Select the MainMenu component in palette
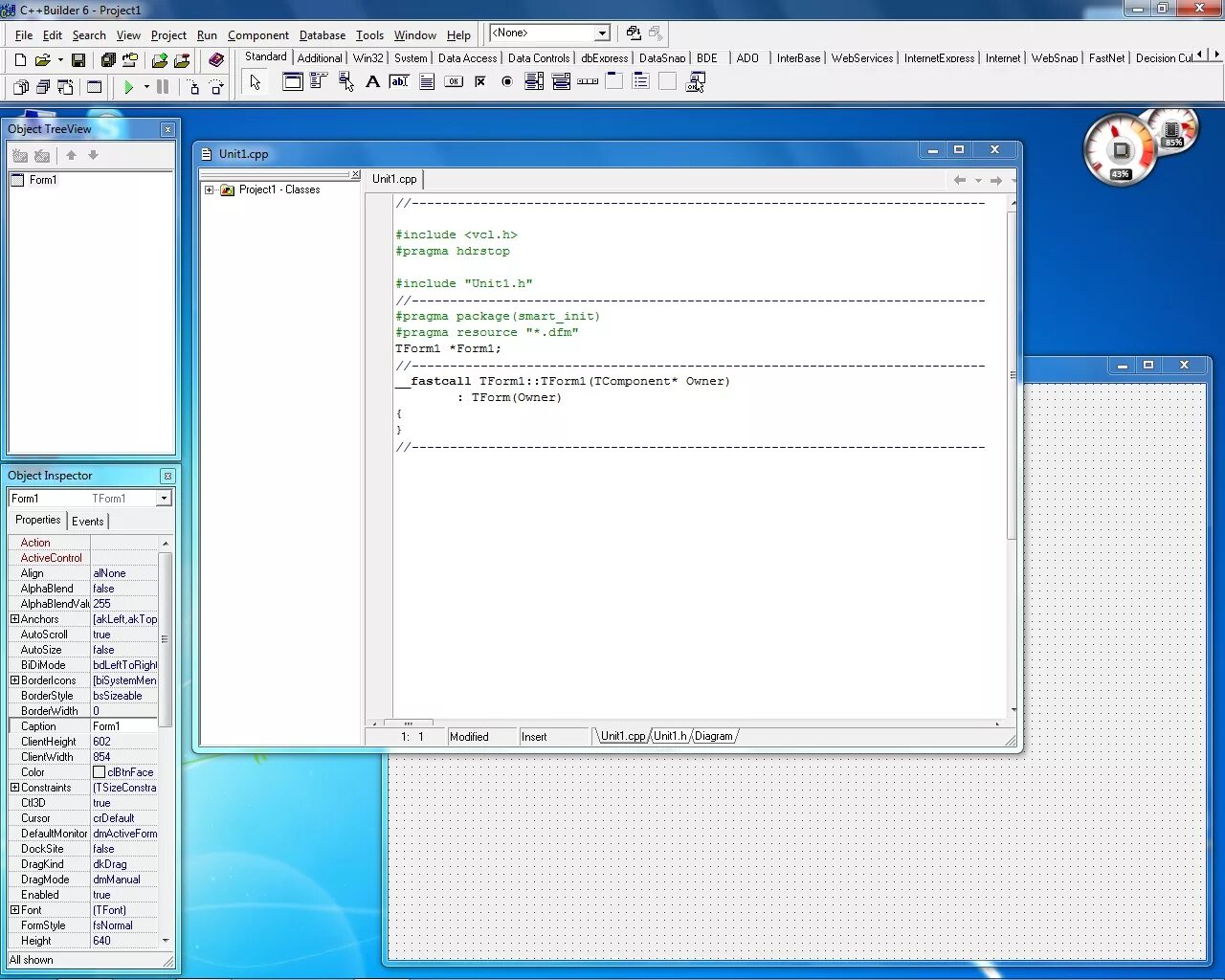The image size is (1225, 980). pyautogui.click(x=320, y=81)
